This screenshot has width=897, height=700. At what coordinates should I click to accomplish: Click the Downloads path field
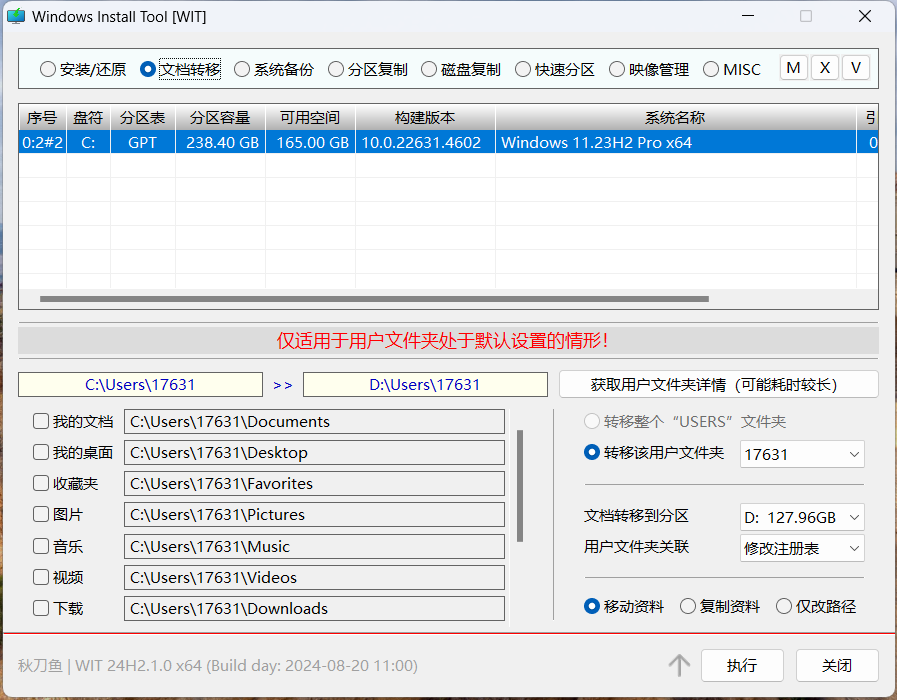pyautogui.click(x=314, y=608)
